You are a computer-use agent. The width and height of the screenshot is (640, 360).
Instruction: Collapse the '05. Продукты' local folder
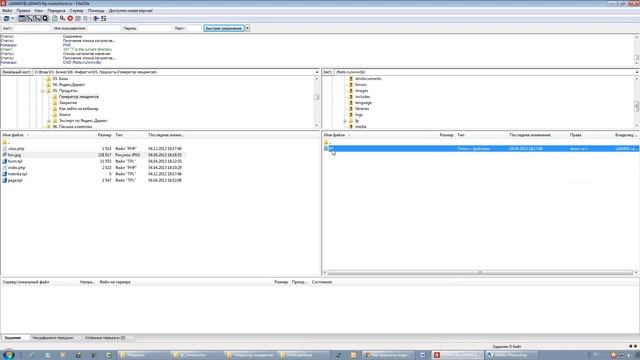[42, 91]
